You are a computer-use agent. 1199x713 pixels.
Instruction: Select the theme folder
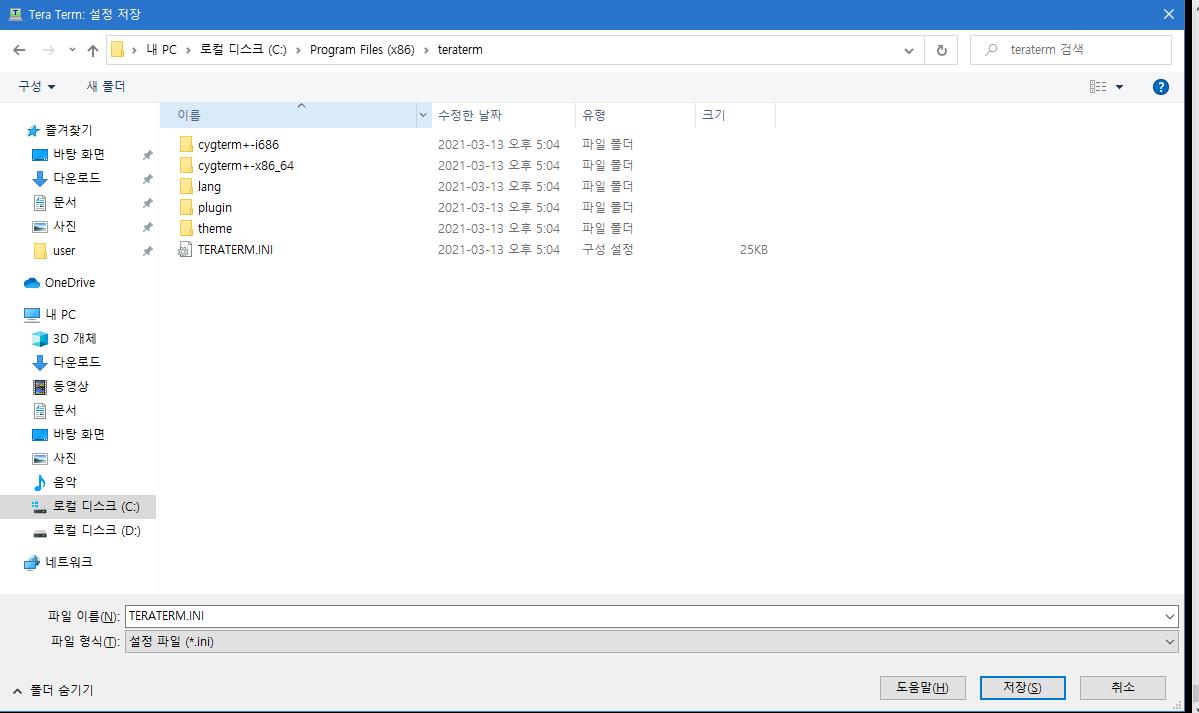click(x=214, y=229)
